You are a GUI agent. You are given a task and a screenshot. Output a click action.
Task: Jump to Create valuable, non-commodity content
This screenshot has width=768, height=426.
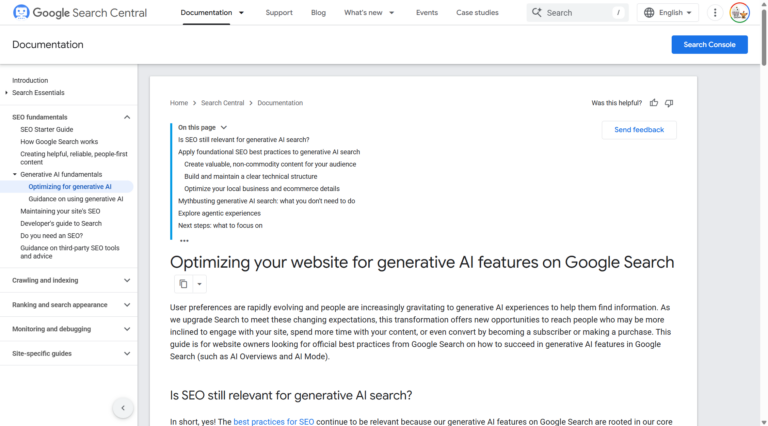click(x=270, y=164)
